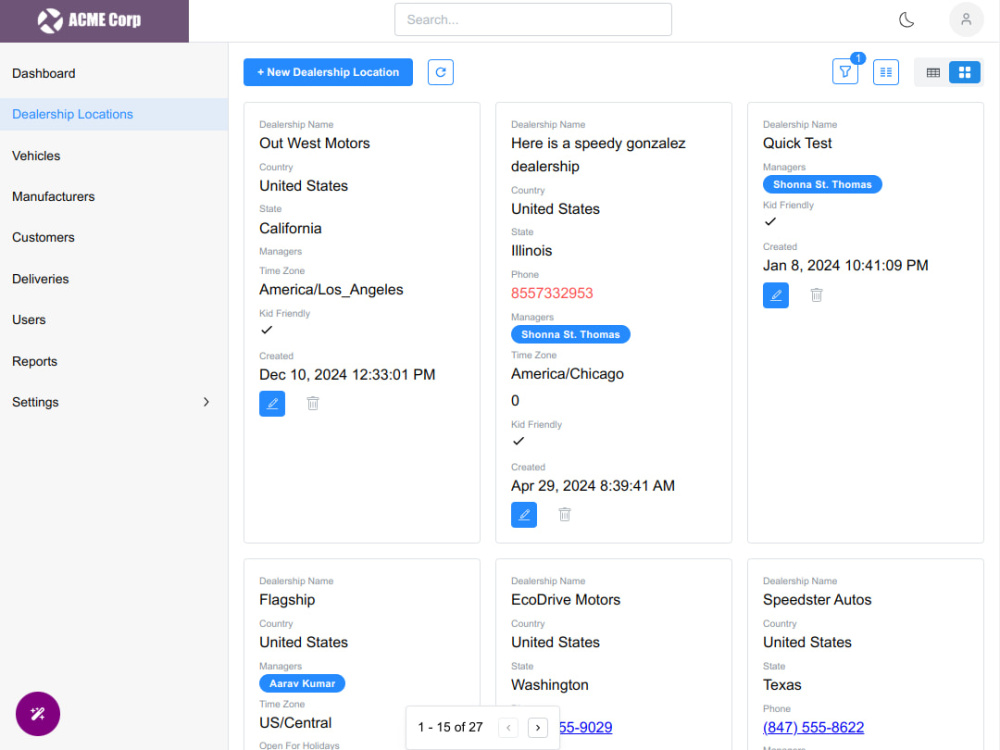Viewport: 1000px width, 750px height.
Task: Open Manufacturers in sidebar
Action: (x=114, y=196)
